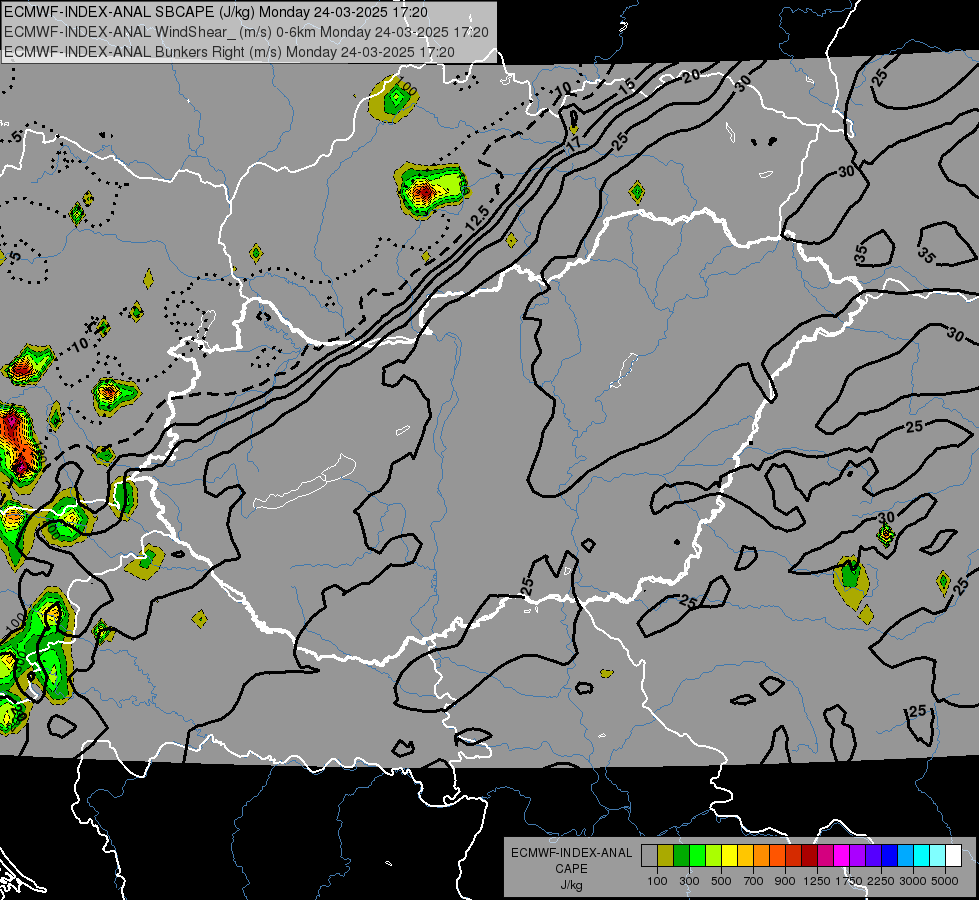Pick the pink-magenta swatch starting at 1250
The image size is (979, 900).
point(825,856)
